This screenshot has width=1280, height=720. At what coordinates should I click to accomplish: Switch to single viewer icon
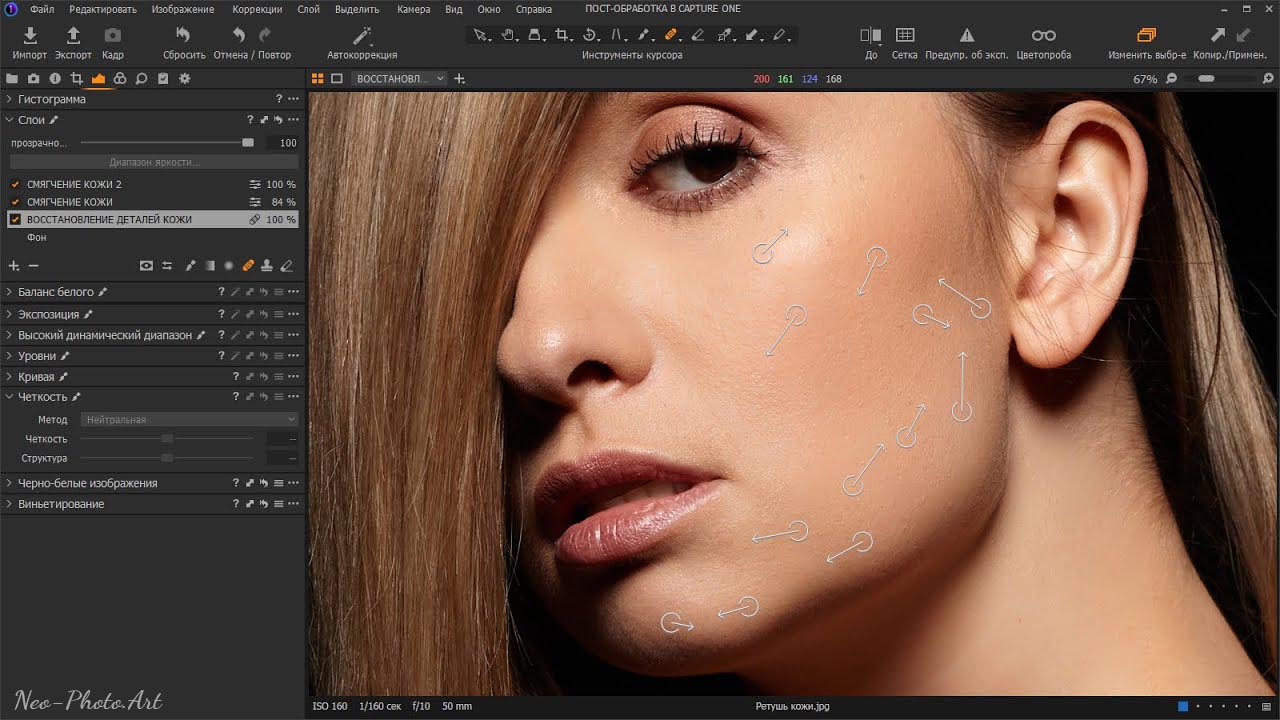point(337,78)
